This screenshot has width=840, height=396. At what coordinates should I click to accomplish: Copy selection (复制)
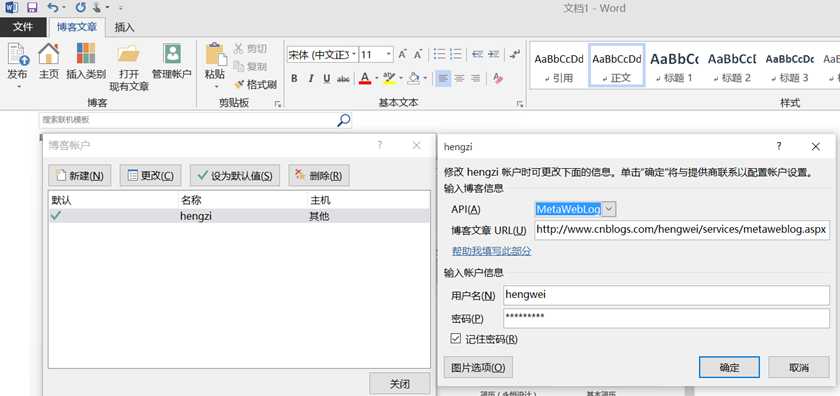pos(250,66)
